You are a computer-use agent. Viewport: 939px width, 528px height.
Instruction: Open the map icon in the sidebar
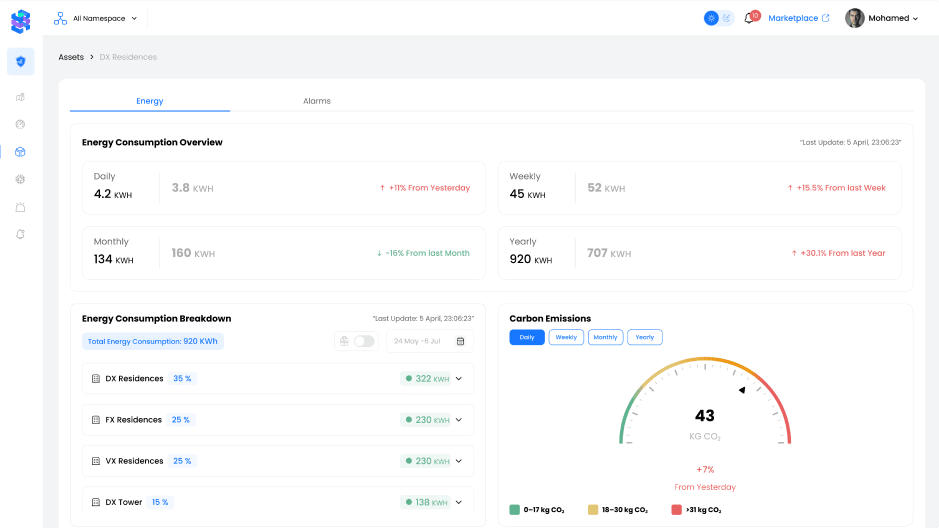click(x=20, y=97)
